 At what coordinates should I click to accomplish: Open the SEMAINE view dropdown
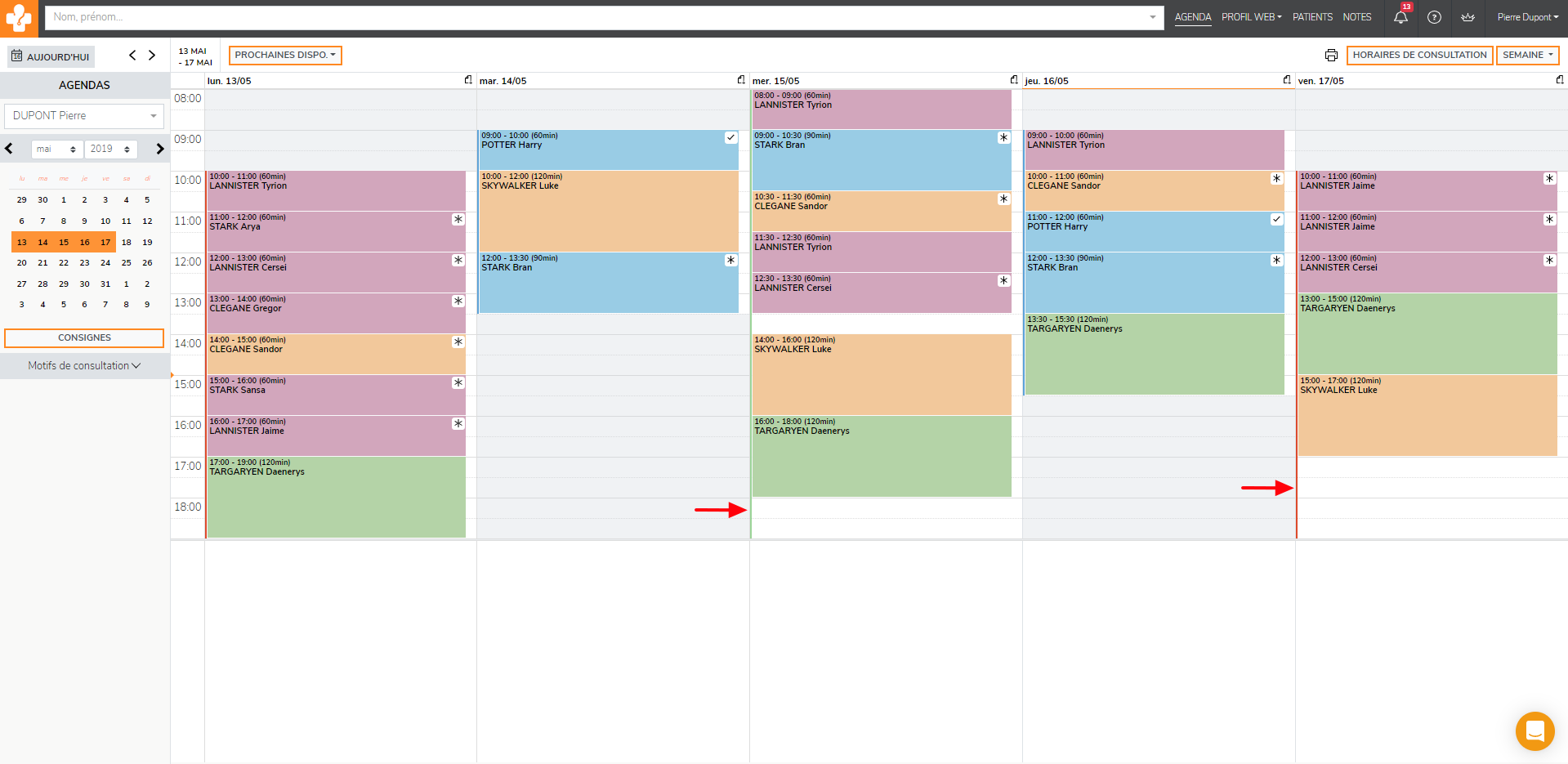click(1527, 56)
